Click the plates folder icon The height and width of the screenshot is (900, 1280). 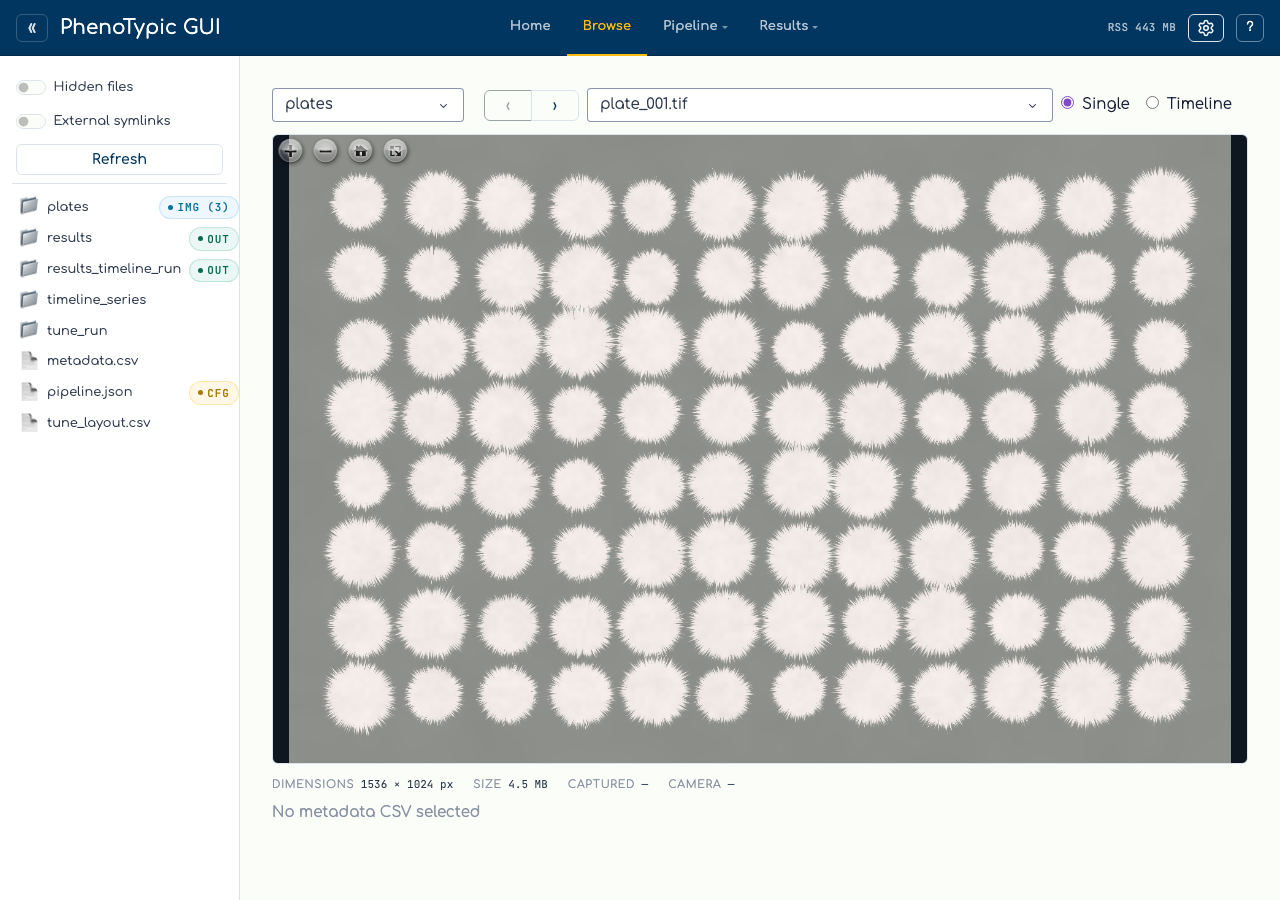point(29,206)
